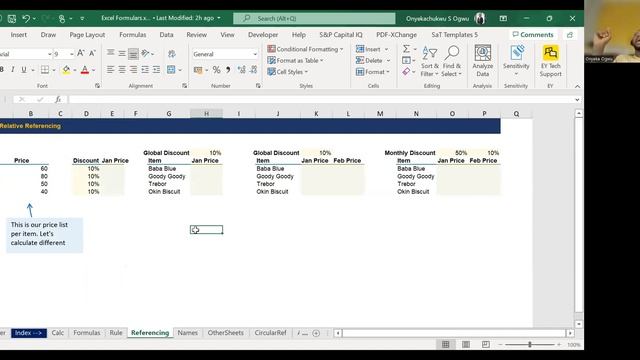Open the Formulas ribbon tab
Viewport: 640px width, 360px height.
coord(133,35)
